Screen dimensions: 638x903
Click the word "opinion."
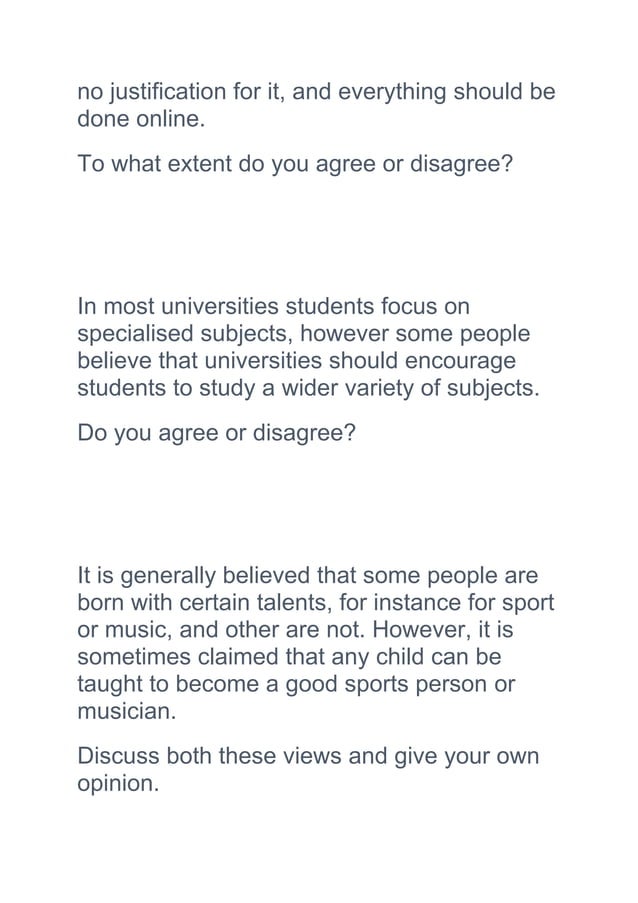pyautogui.click(x=118, y=784)
